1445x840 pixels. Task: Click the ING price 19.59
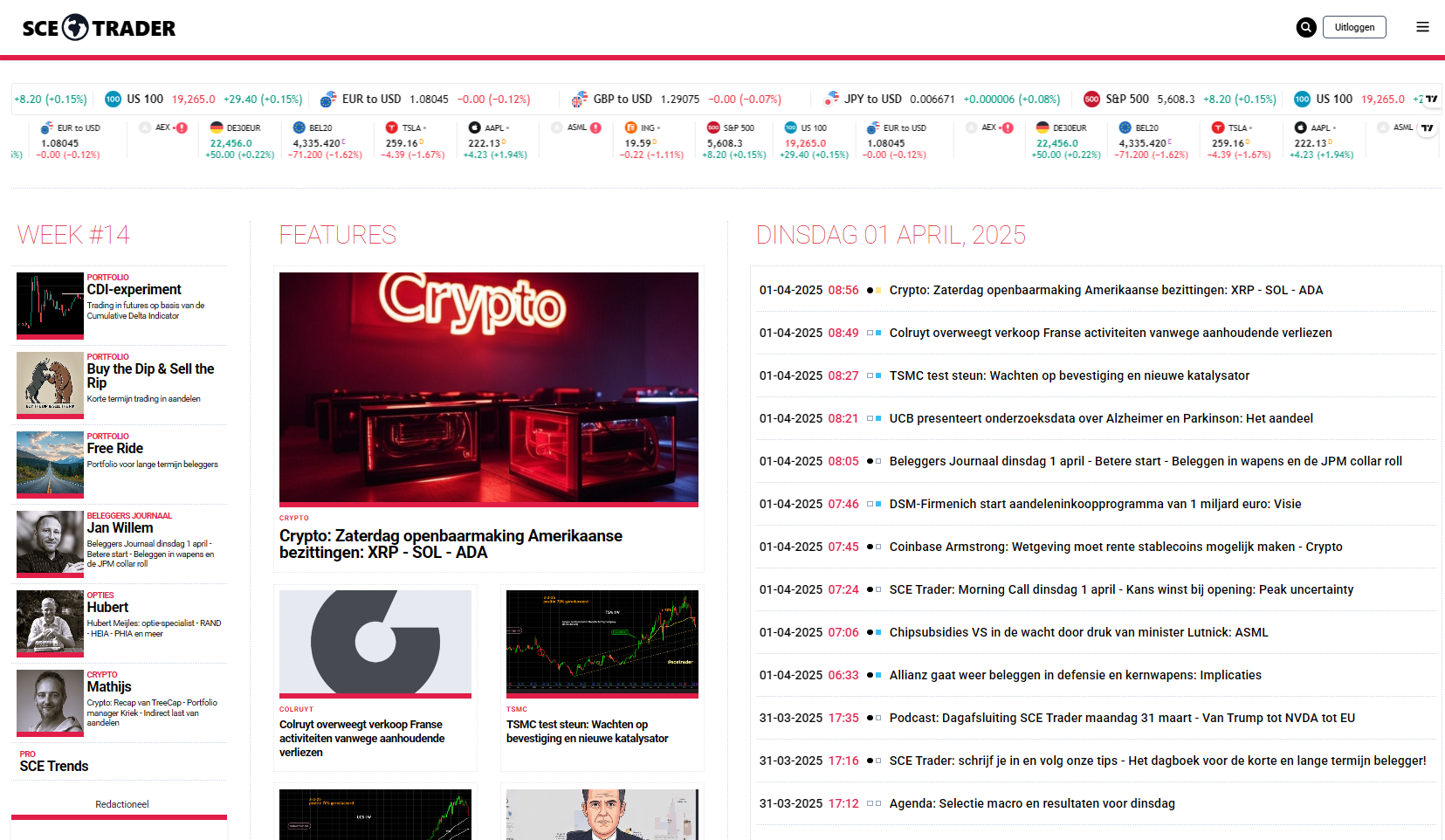(638, 143)
